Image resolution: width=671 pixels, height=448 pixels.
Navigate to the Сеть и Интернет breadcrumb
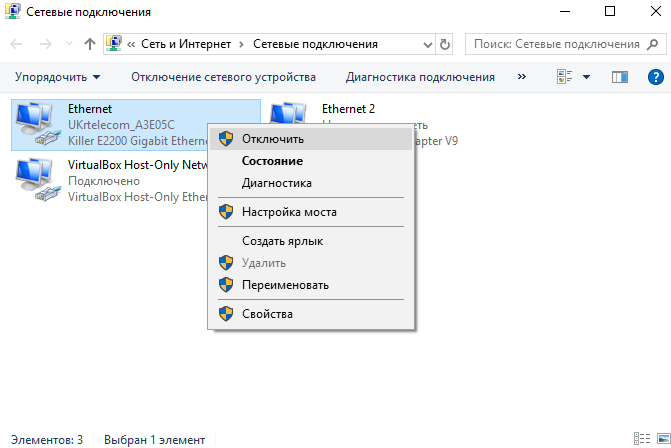tap(186, 44)
